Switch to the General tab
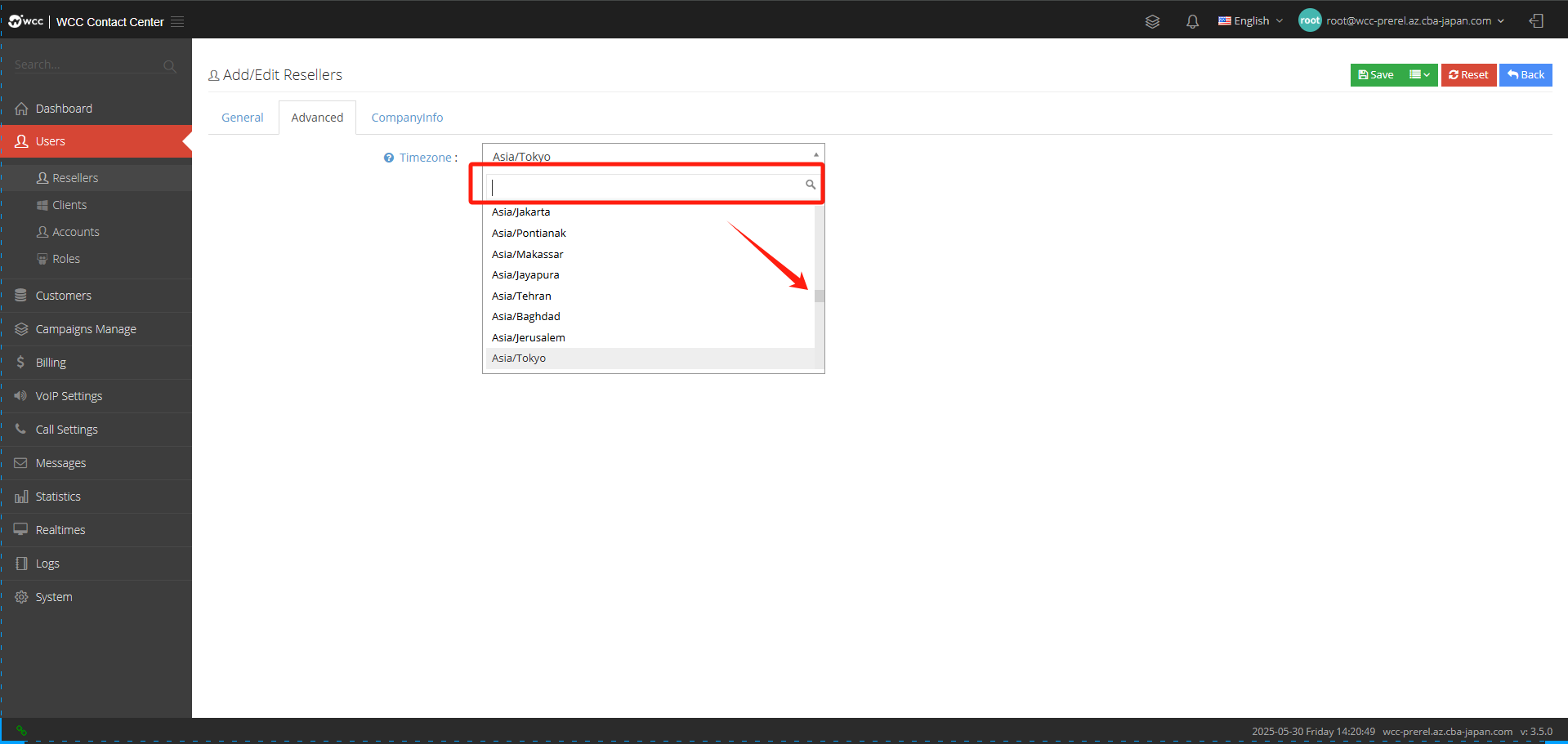 243,118
